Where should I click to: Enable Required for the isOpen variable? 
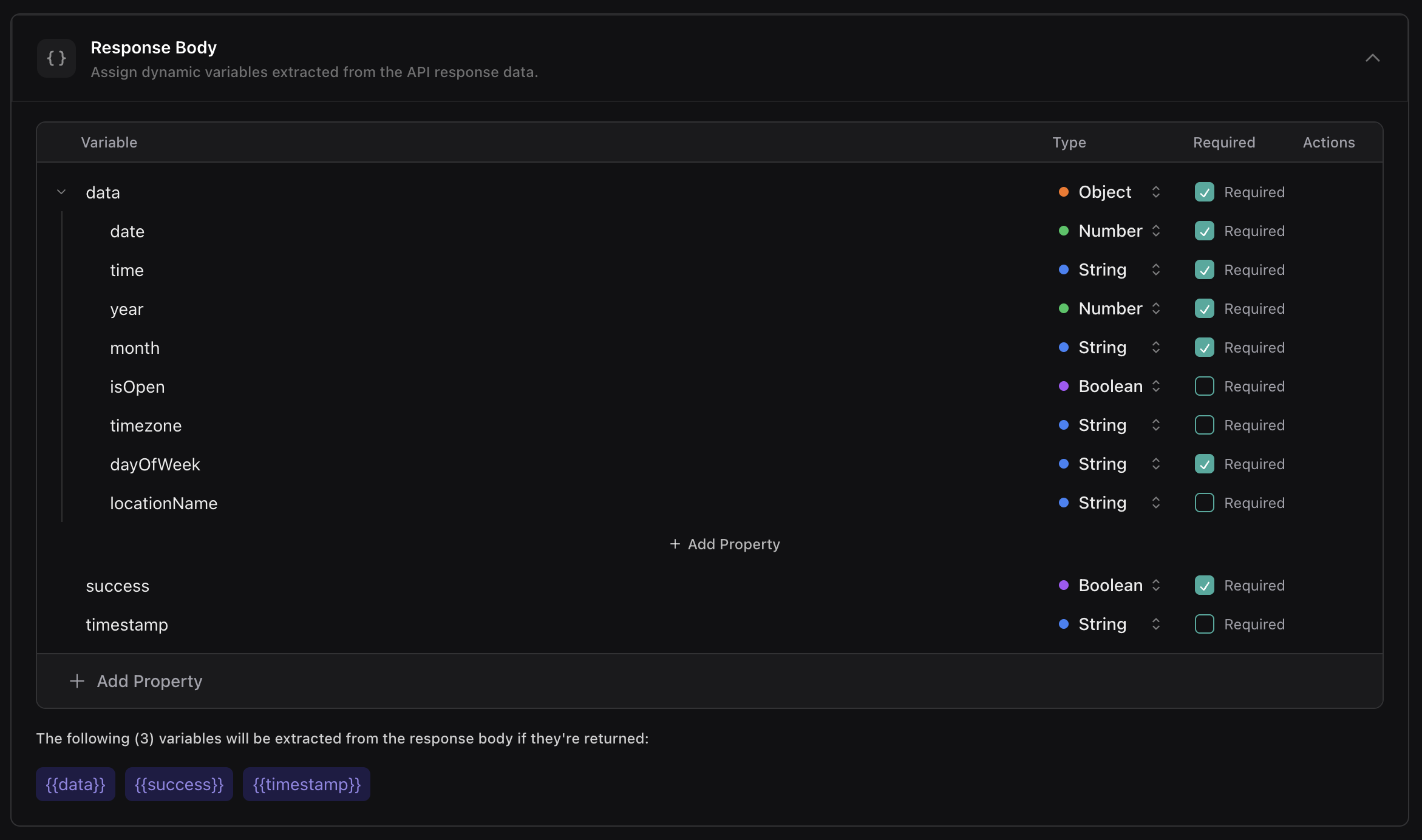(x=1205, y=387)
